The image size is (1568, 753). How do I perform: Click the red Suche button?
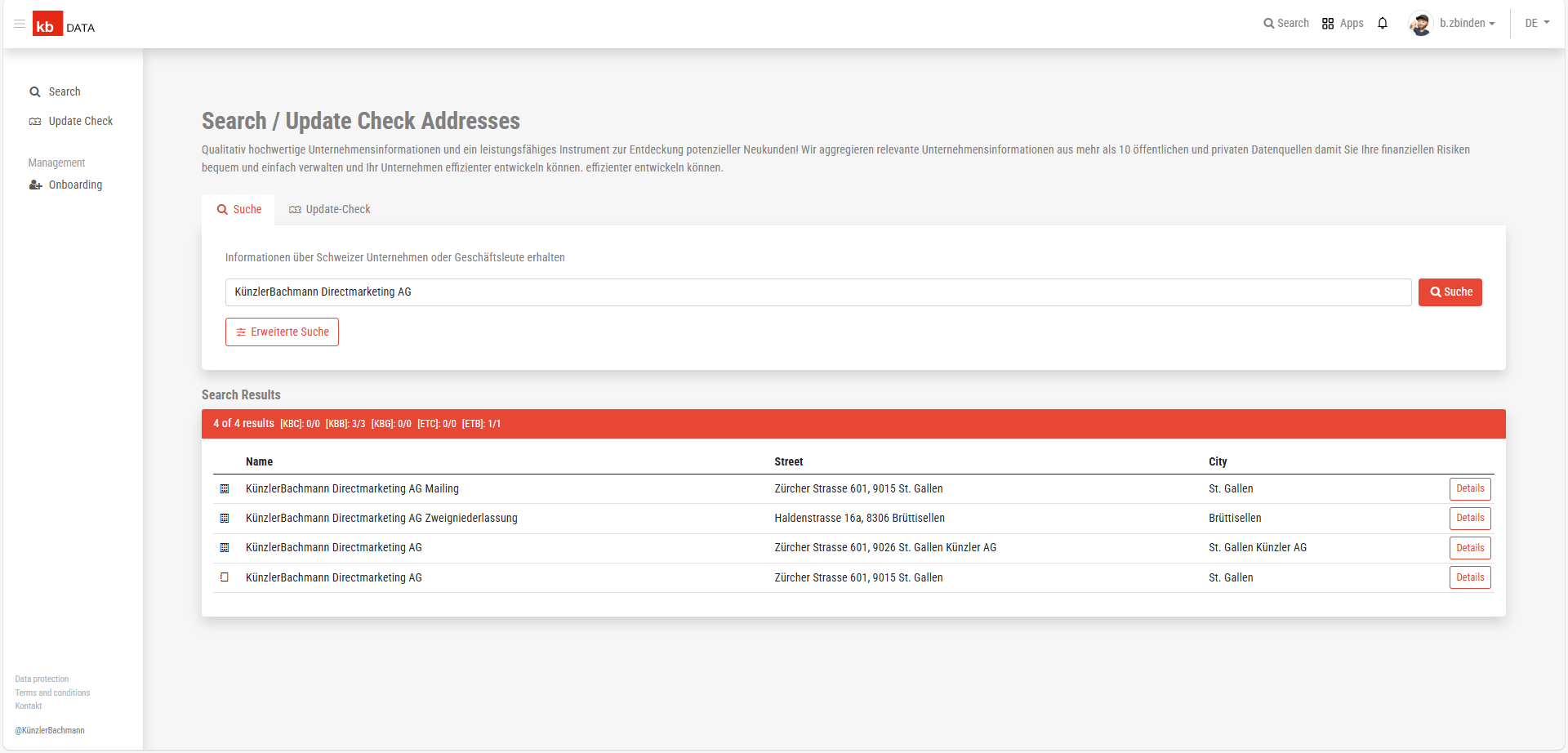click(x=1450, y=292)
